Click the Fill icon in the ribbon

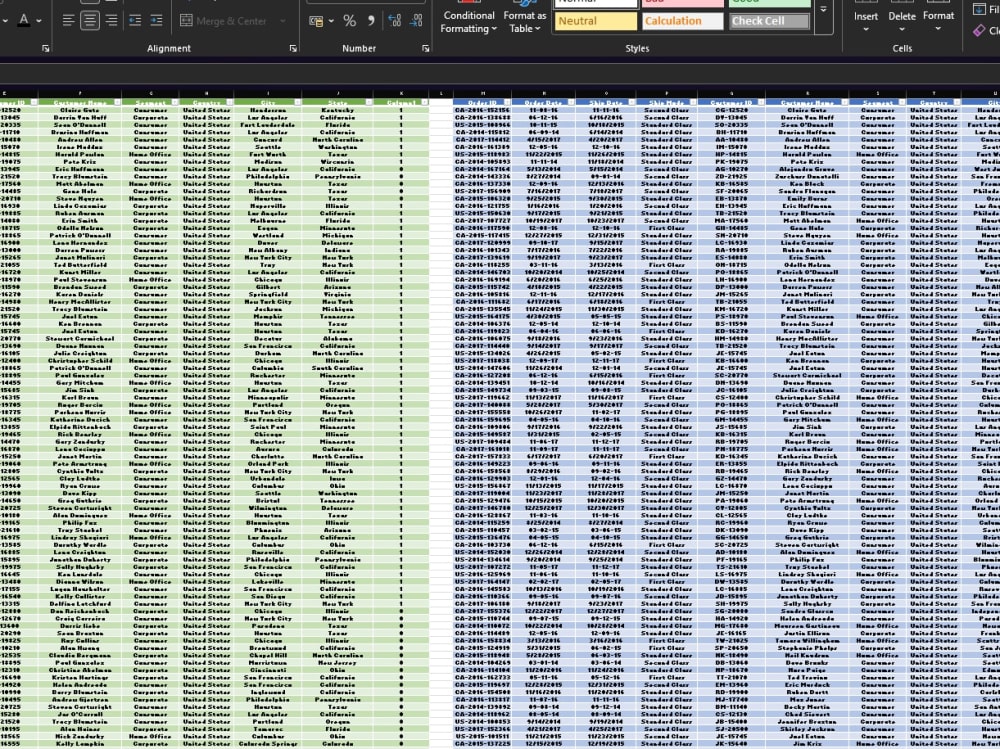point(979,9)
